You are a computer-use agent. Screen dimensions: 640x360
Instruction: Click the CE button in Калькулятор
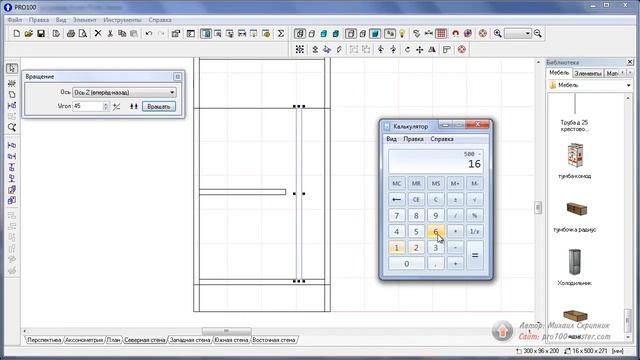coord(416,200)
